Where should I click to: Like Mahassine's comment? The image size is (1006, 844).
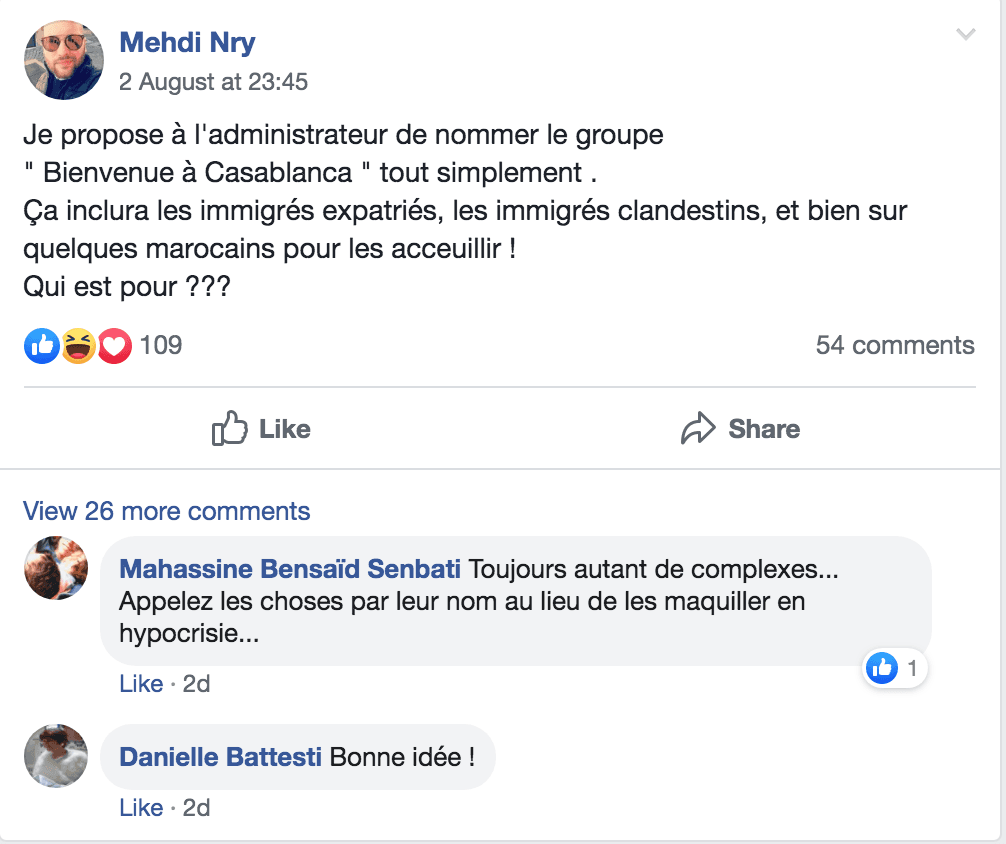(142, 683)
